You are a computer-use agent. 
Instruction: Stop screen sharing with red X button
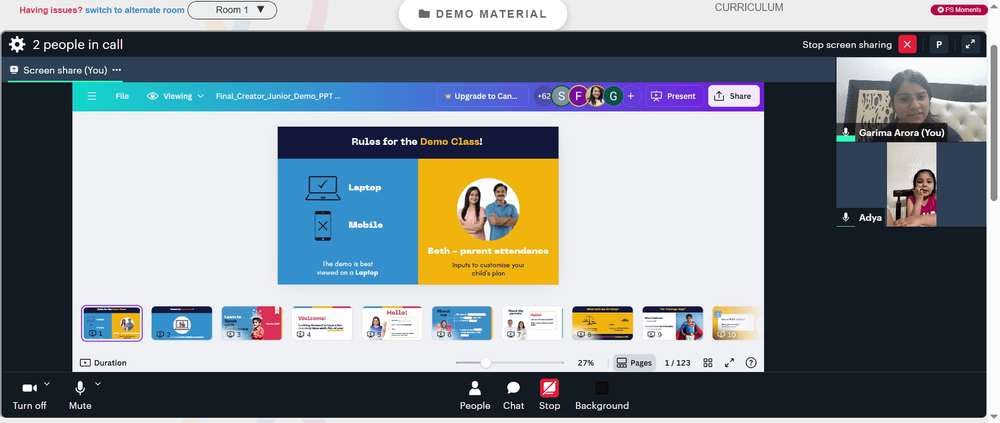[907, 45]
